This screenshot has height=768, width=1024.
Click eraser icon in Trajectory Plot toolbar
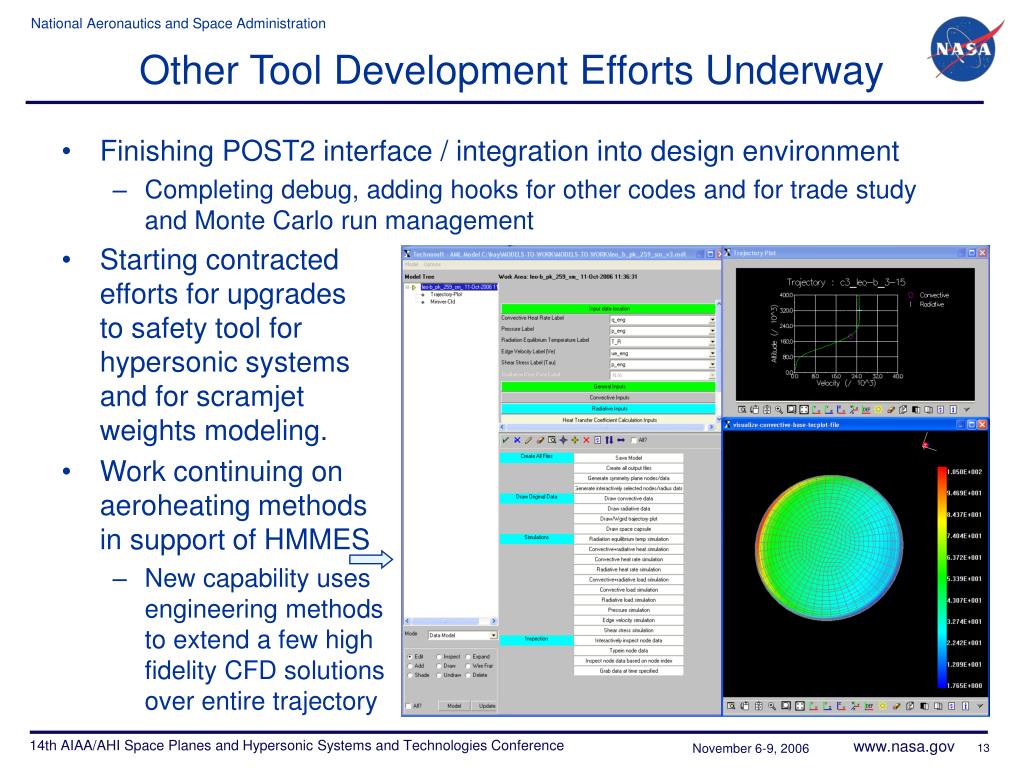(891, 409)
